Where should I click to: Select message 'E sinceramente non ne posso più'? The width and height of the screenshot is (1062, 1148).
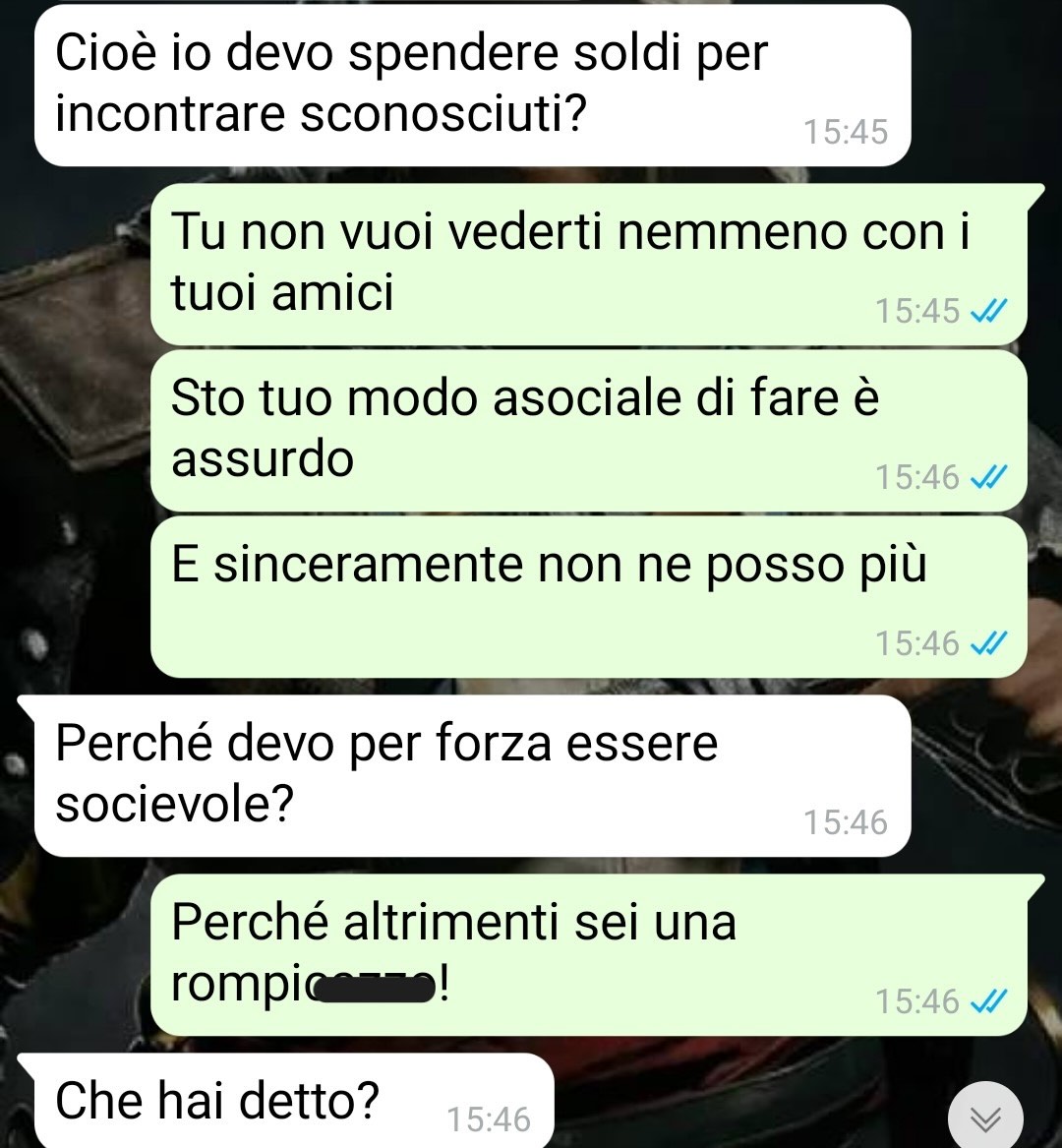click(x=589, y=597)
